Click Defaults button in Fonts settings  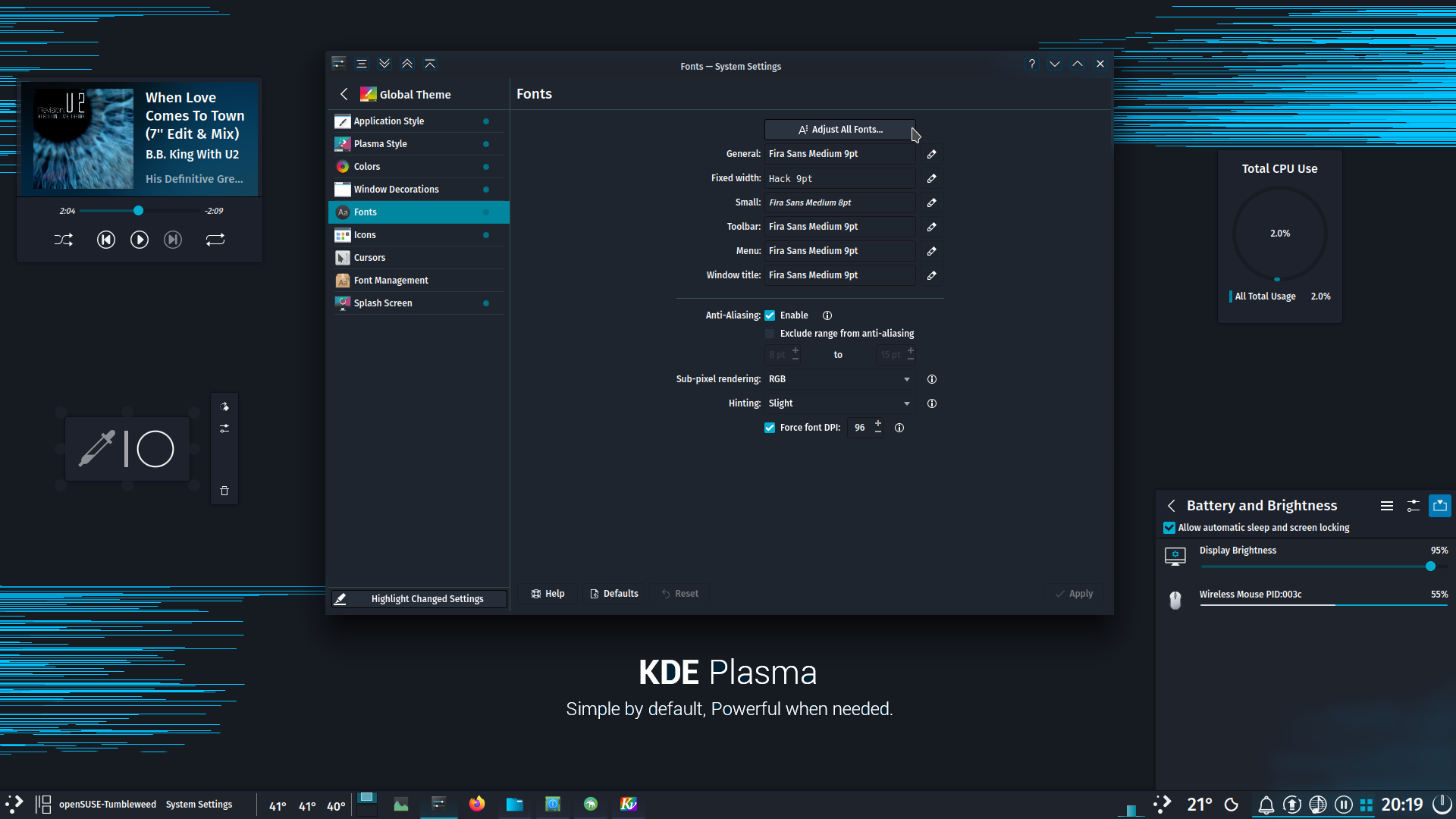(x=614, y=594)
